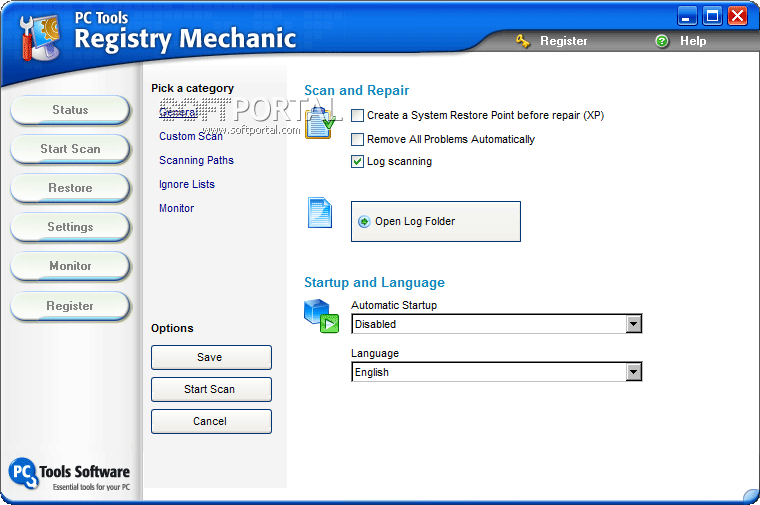The width and height of the screenshot is (760, 505).
Task: Click the English value in Language field
Action: 372,372
